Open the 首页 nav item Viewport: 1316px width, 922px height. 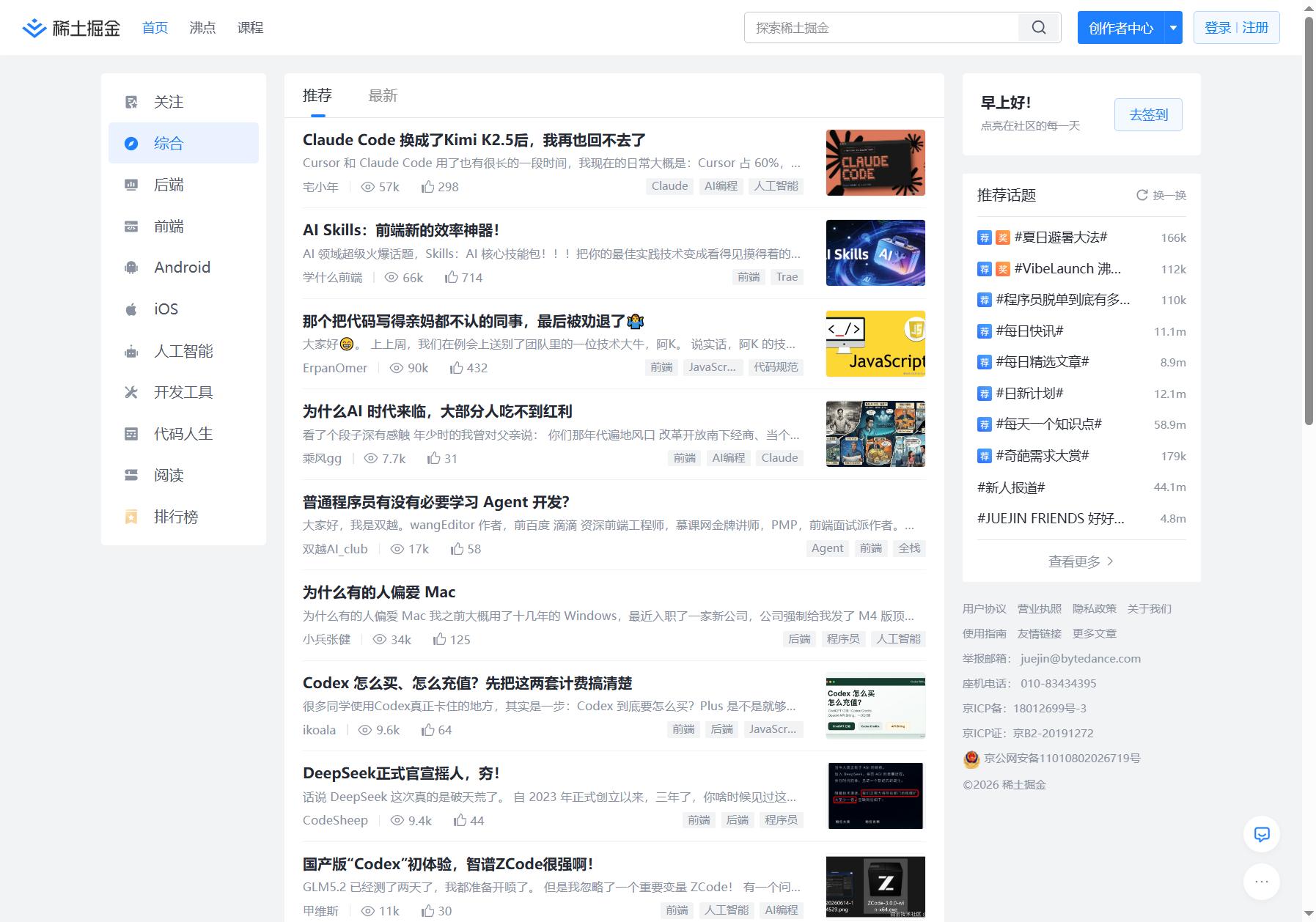tap(155, 28)
